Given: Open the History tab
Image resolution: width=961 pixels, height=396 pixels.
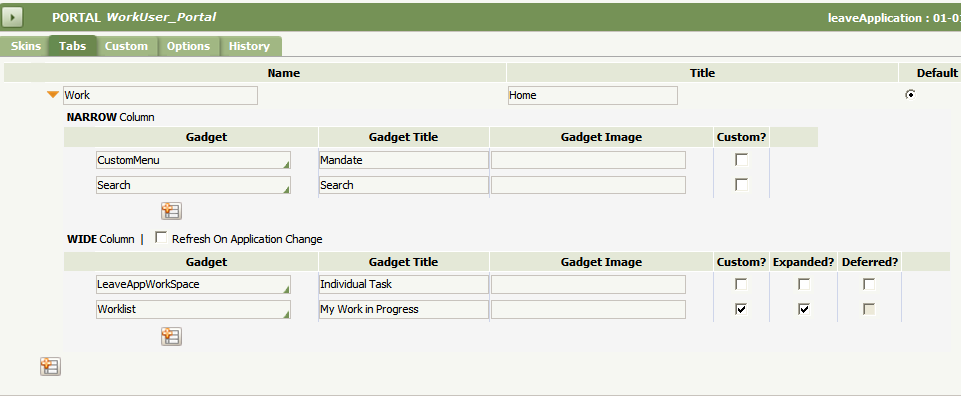Looking at the screenshot, I should pyautogui.click(x=249, y=46).
